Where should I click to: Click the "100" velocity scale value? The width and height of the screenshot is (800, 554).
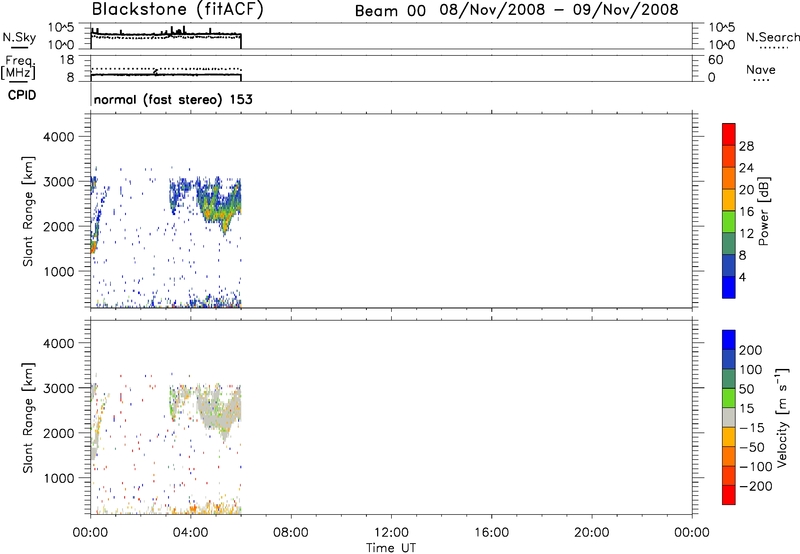click(751, 370)
